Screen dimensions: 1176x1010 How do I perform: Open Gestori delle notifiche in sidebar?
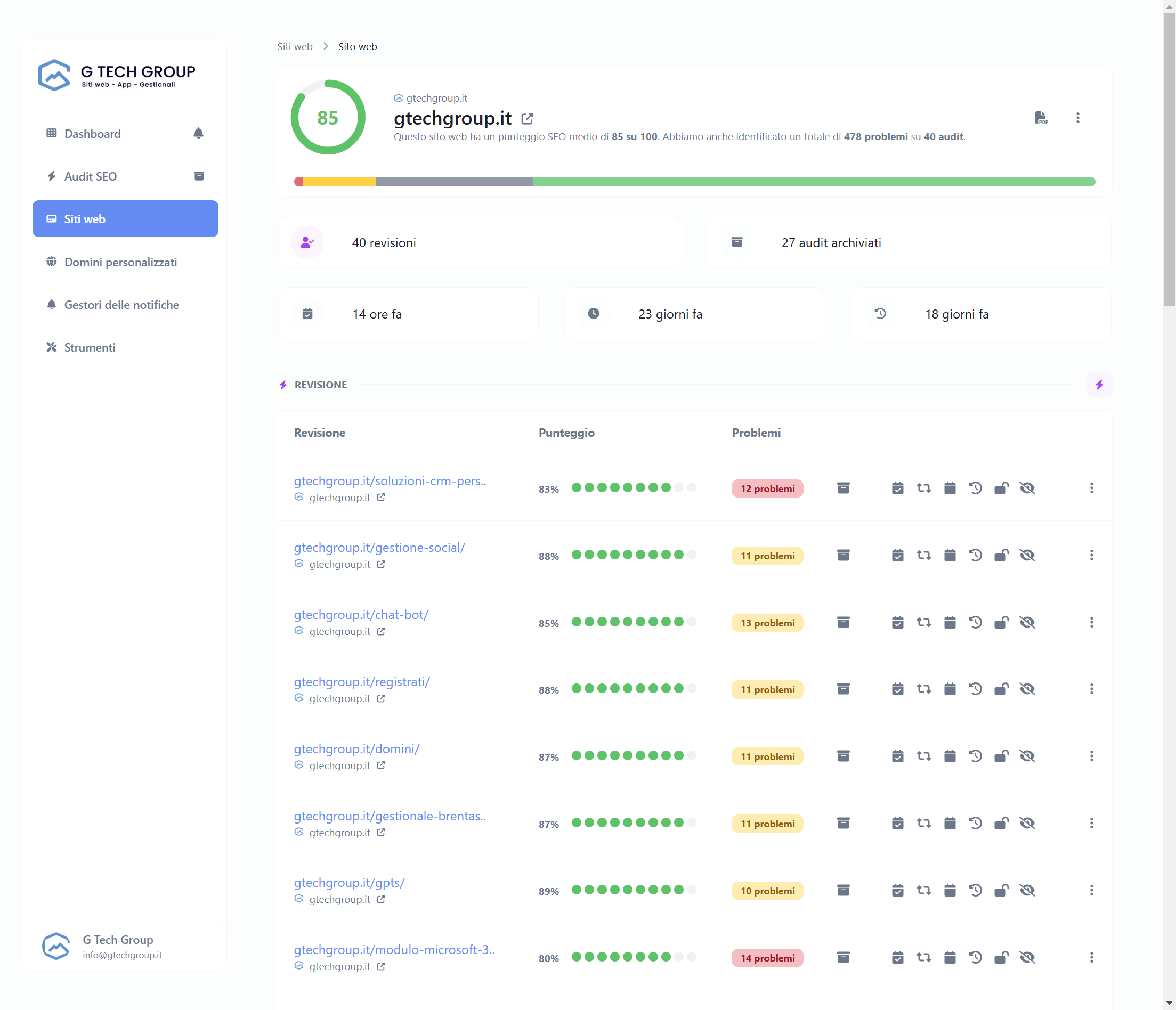coord(121,305)
